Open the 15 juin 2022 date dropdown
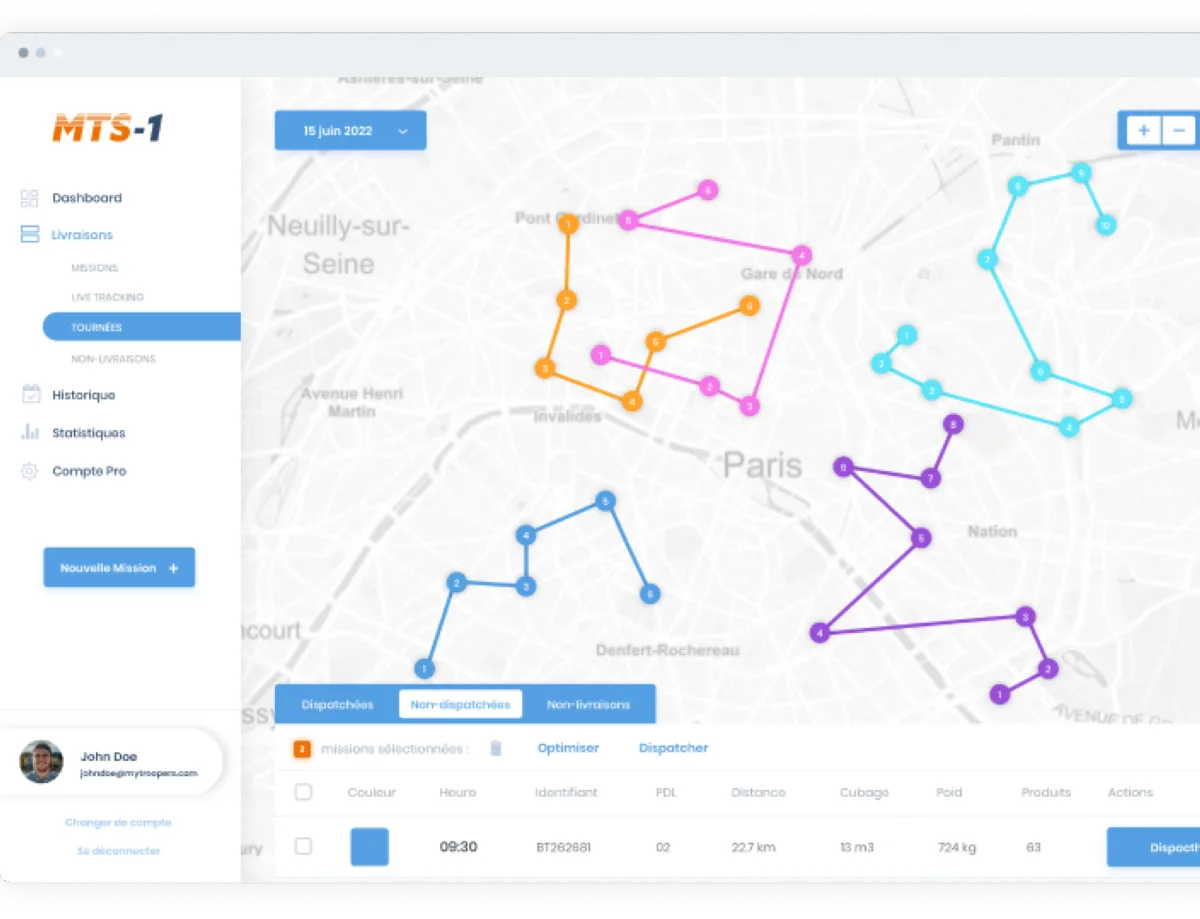1200x919 pixels. (x=350, y=131)
